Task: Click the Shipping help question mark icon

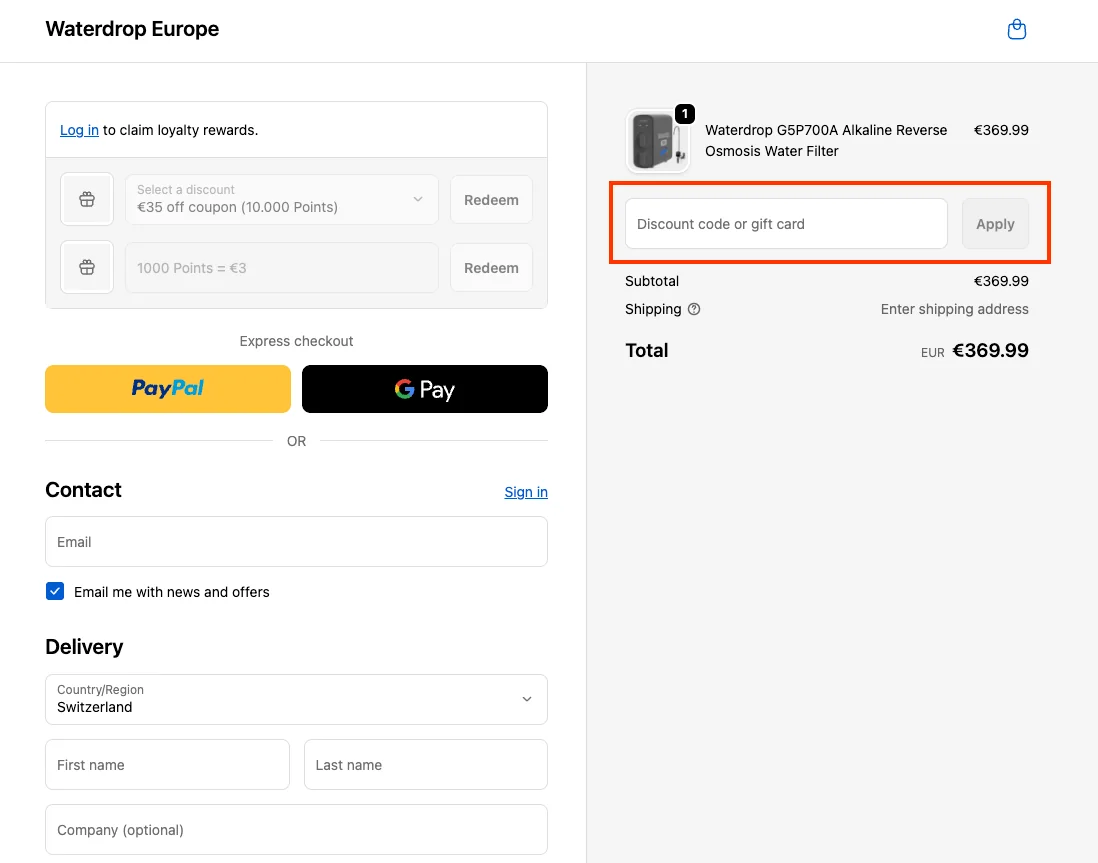Action: pos(694,309)
